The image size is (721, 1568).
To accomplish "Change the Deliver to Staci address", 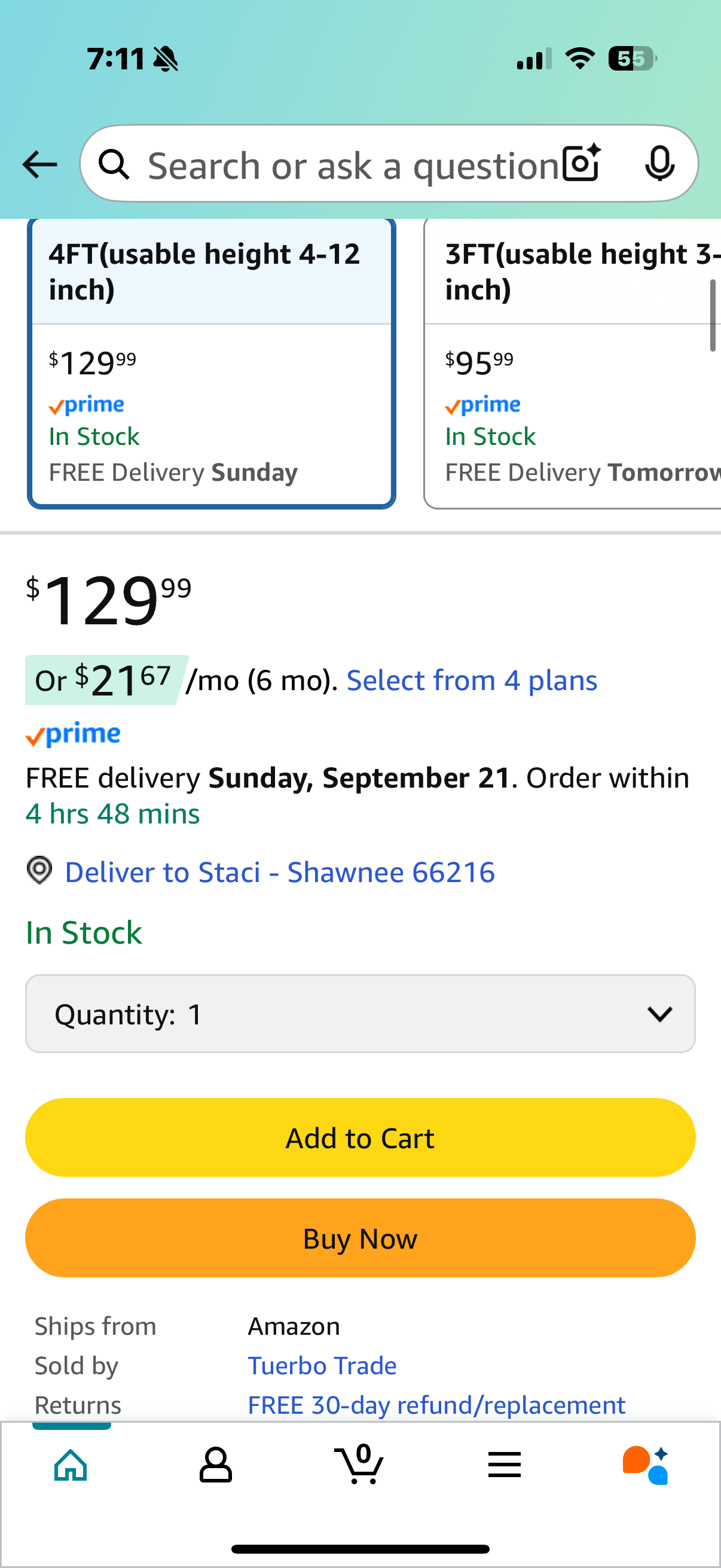I will click(279, 872).
